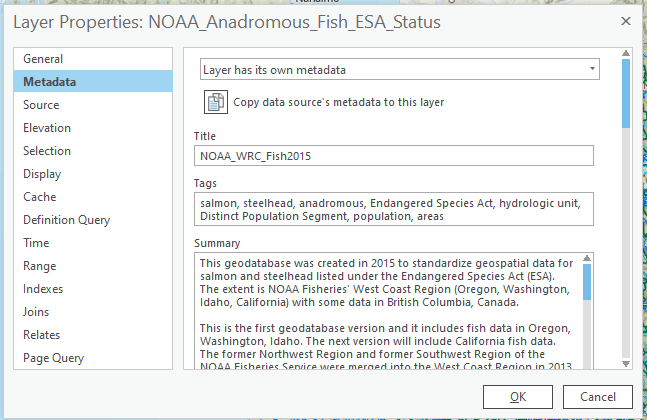Click the Summary box scrollbar thumb
The height and width of the screenshot is (420, 647).
coord(587,282)
